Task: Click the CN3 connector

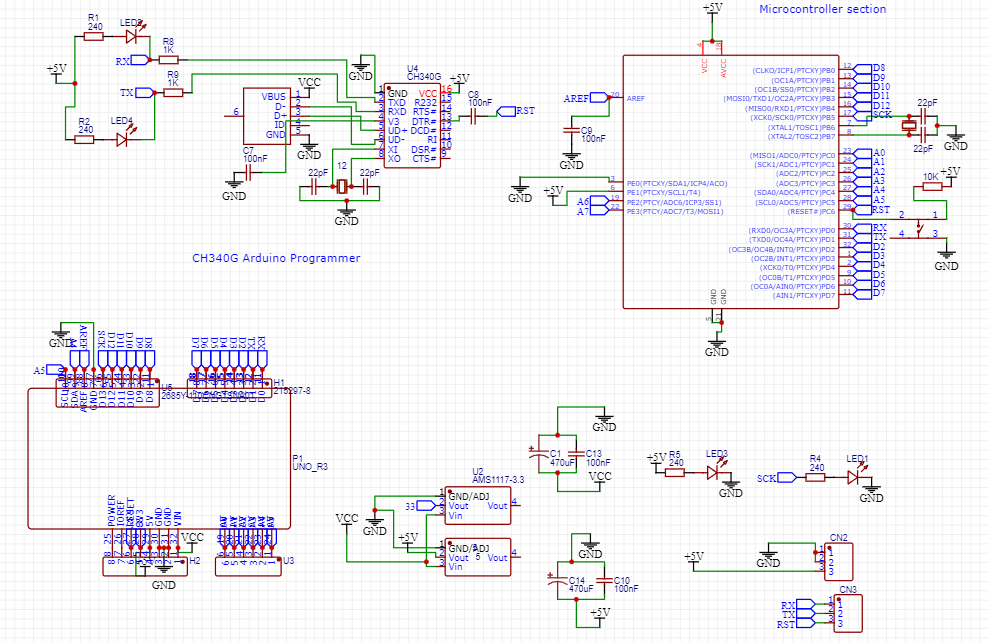Action: click(848, 613)
